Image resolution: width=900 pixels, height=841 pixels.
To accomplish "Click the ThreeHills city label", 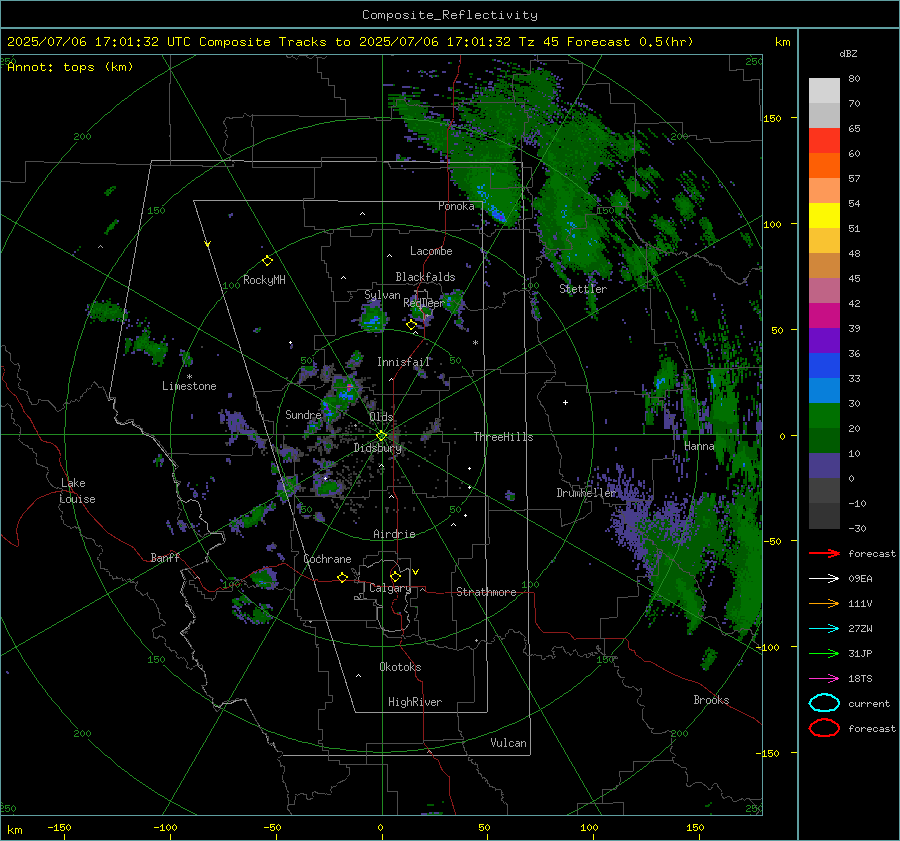I will 503,437.
